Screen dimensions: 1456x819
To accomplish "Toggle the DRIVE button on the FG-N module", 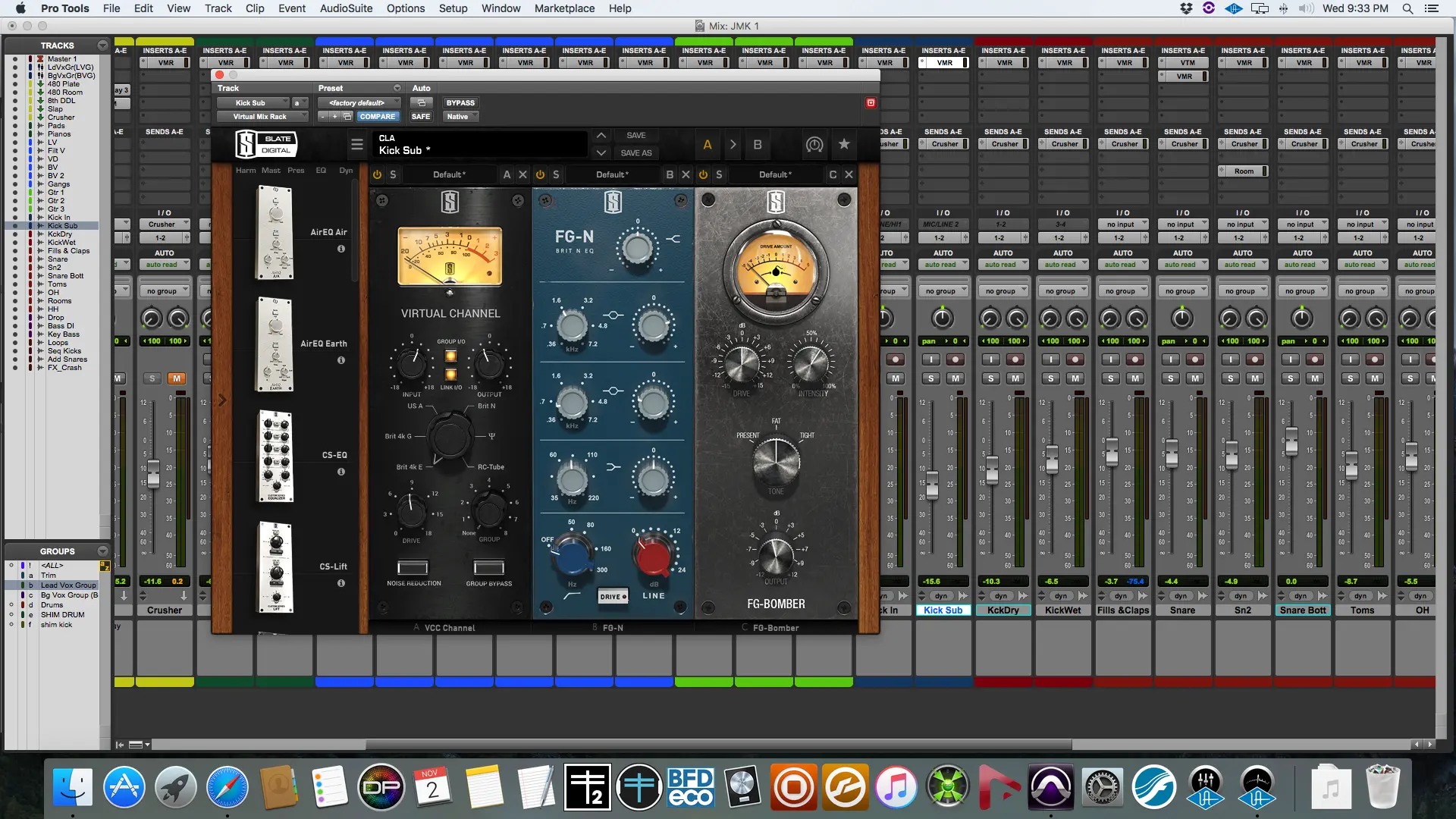I will pos(613,597).
